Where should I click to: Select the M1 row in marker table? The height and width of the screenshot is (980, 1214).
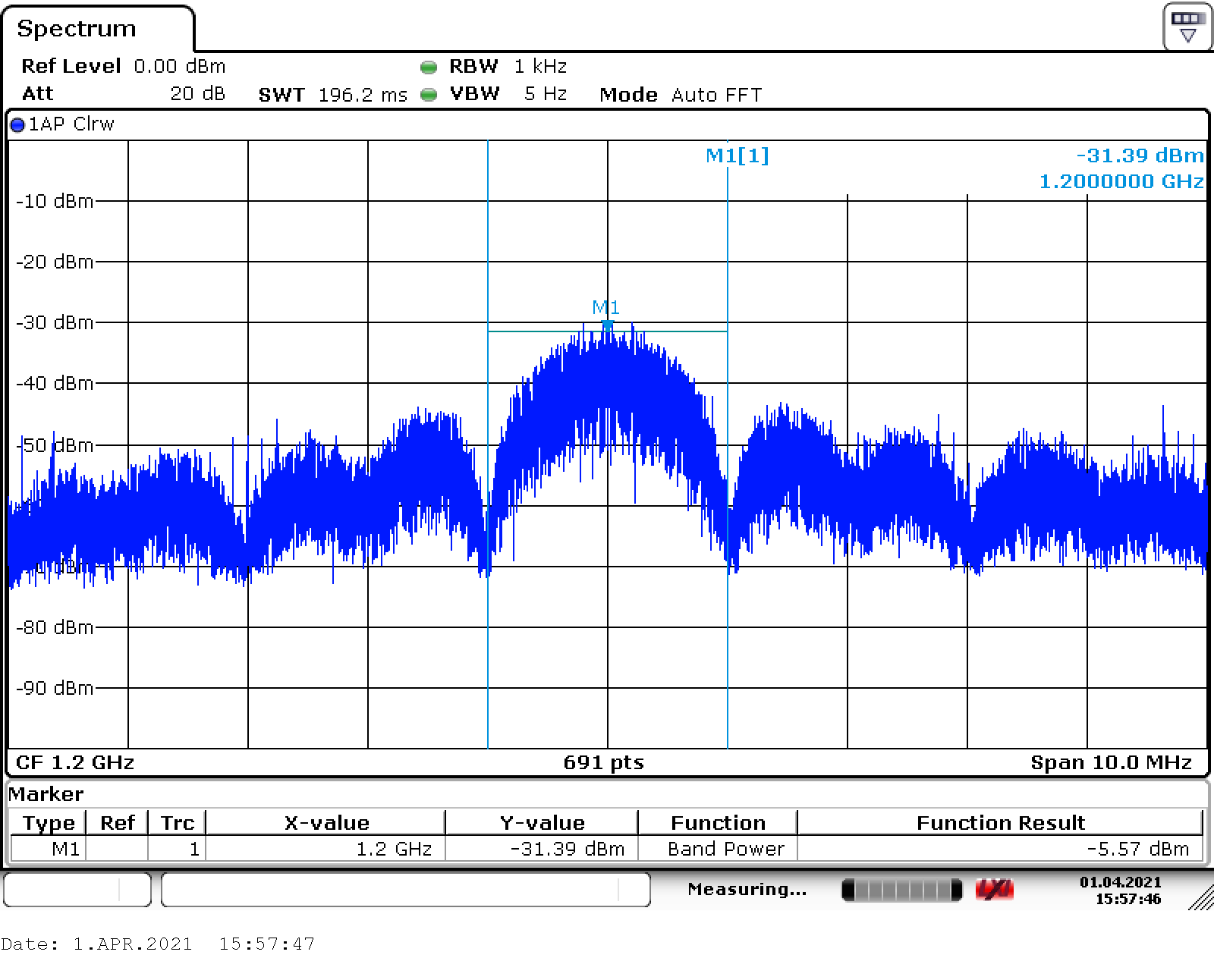[x=65, y=849]
